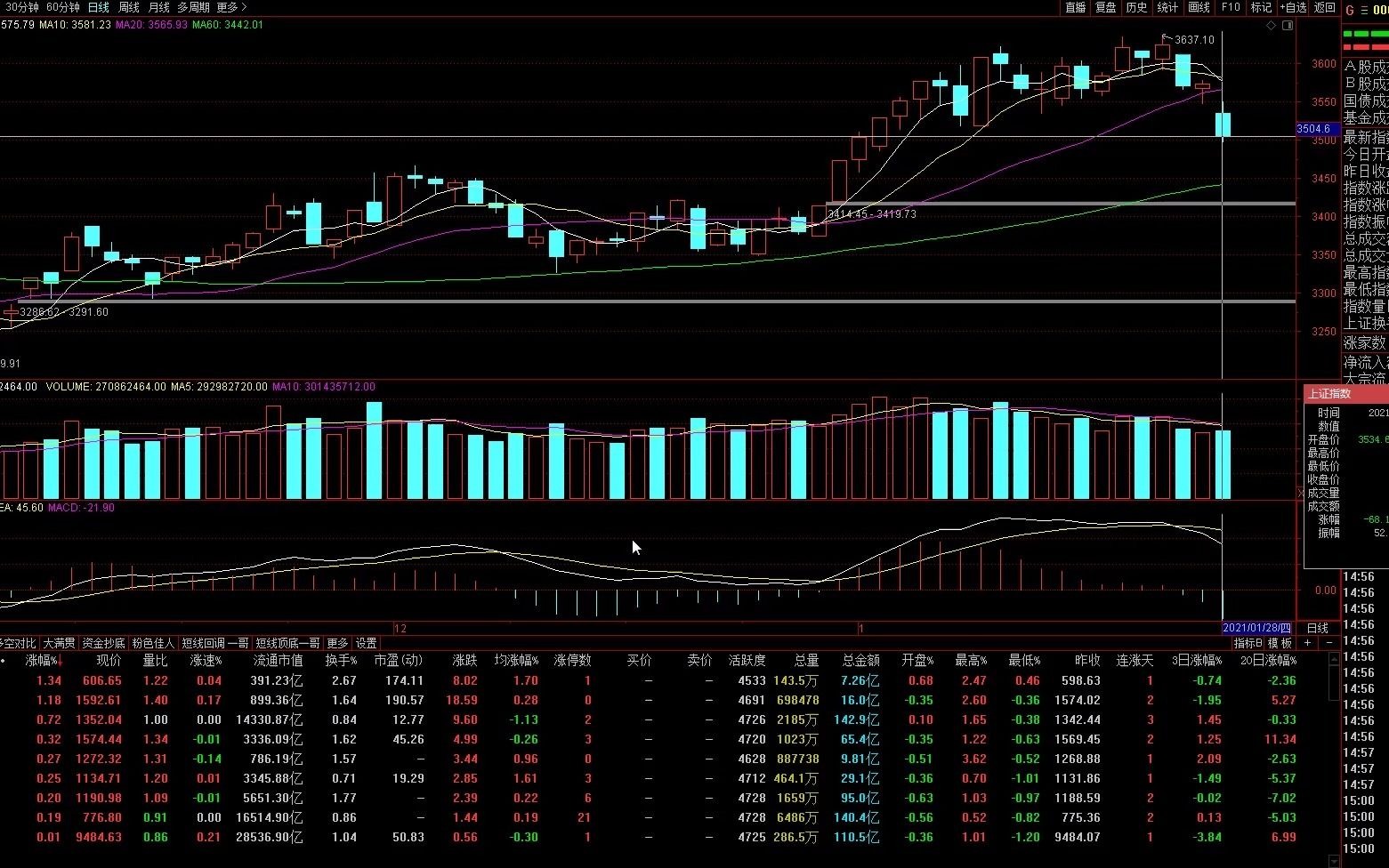
Task: Sort table by 总金额 column
Action: pyautogui.click(x=861, y=661)
